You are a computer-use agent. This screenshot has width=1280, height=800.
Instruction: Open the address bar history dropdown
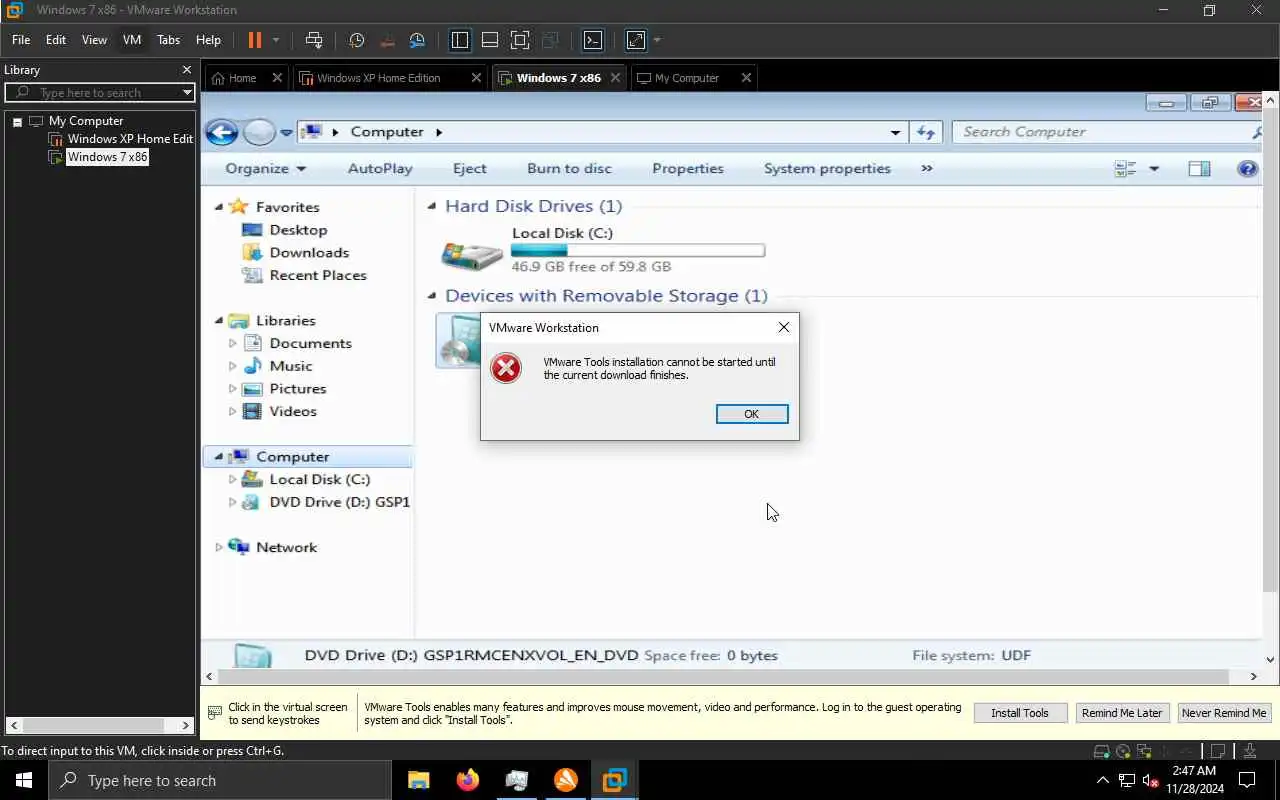895,132
